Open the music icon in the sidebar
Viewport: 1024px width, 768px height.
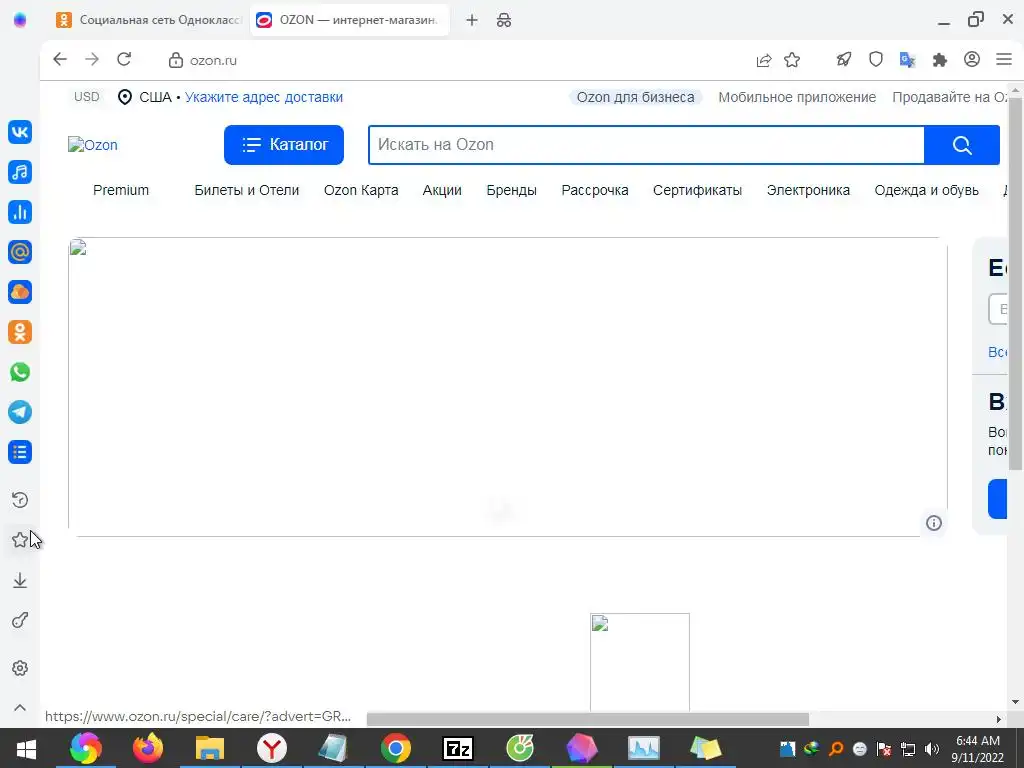[20, 172]
